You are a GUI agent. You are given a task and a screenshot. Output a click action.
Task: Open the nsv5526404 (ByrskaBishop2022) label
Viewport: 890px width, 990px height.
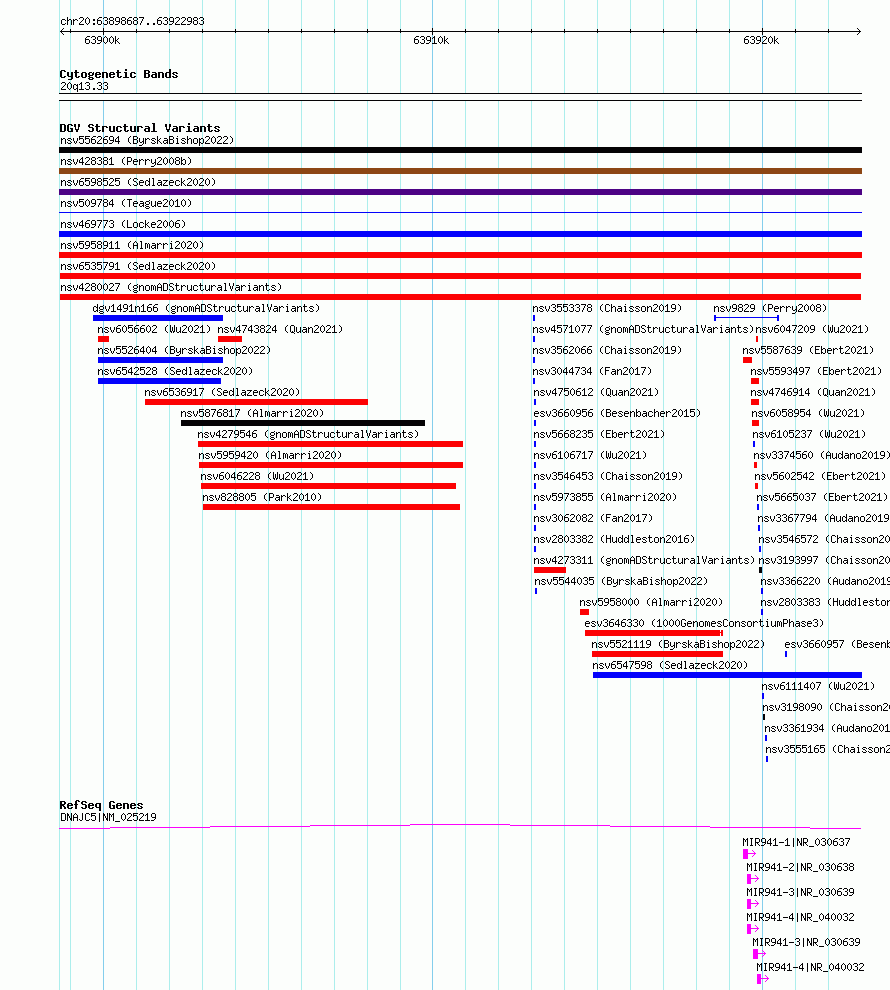tap(184, 350)
